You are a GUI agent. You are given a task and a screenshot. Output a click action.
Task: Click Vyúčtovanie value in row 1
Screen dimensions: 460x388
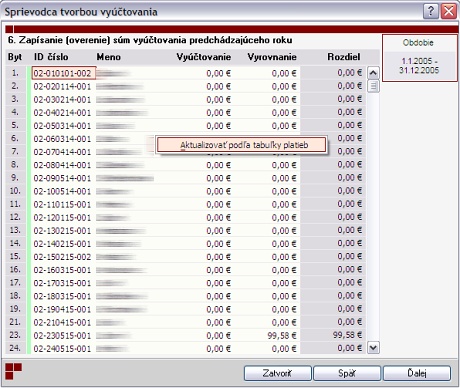218,73
